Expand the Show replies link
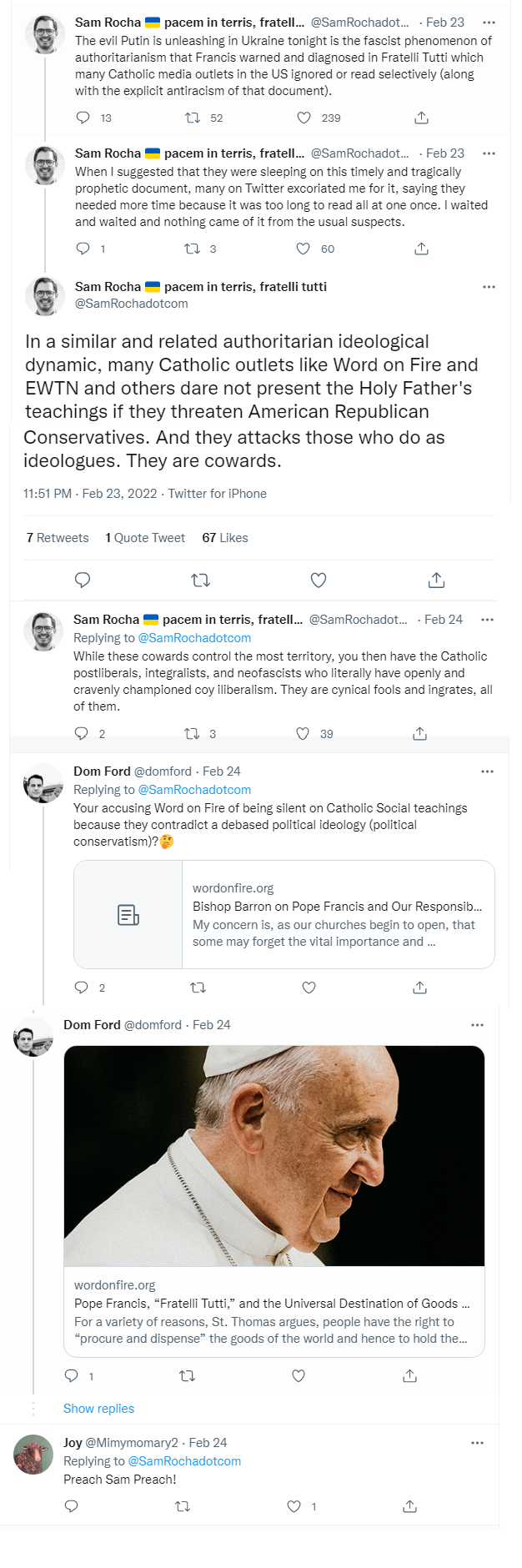Viewport: 522px width, 1568px height. 98,1408
